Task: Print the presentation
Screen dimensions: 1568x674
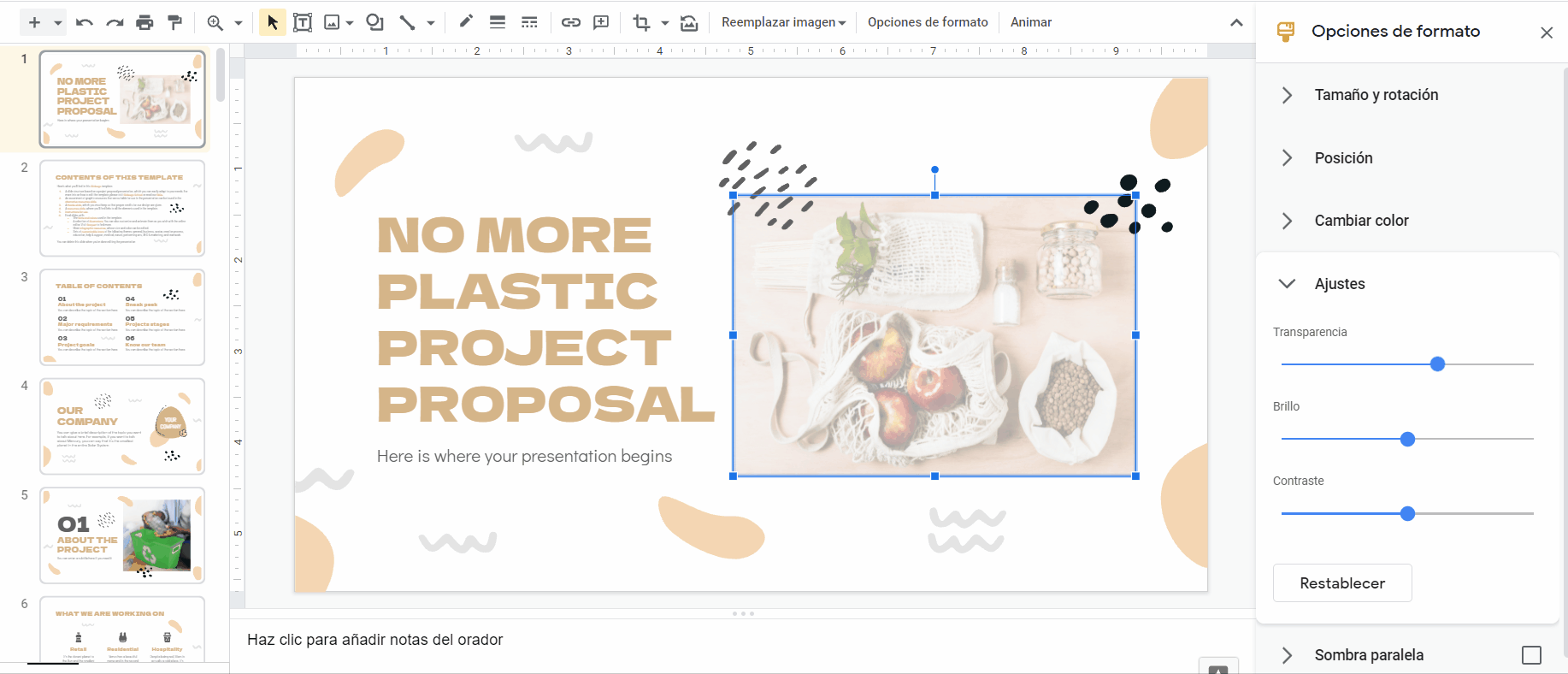Action: tap(144, 22)
